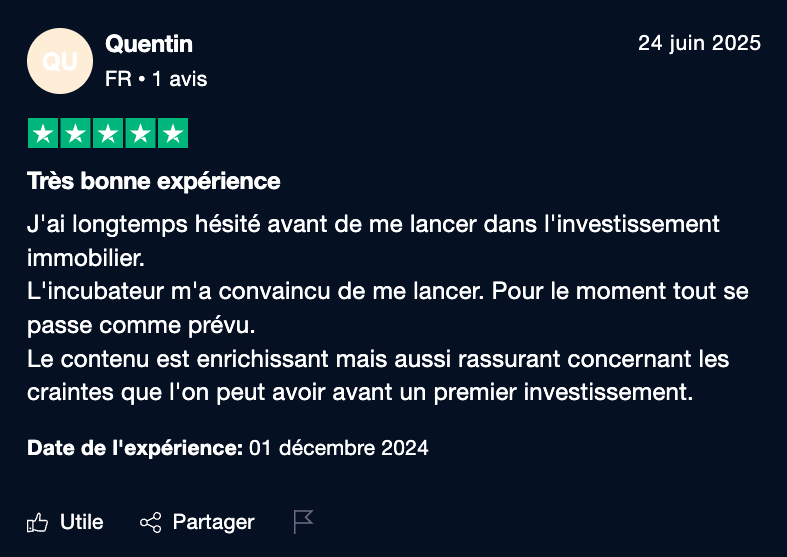
Task: Click the fourth green star
Action: pos(141,133)
